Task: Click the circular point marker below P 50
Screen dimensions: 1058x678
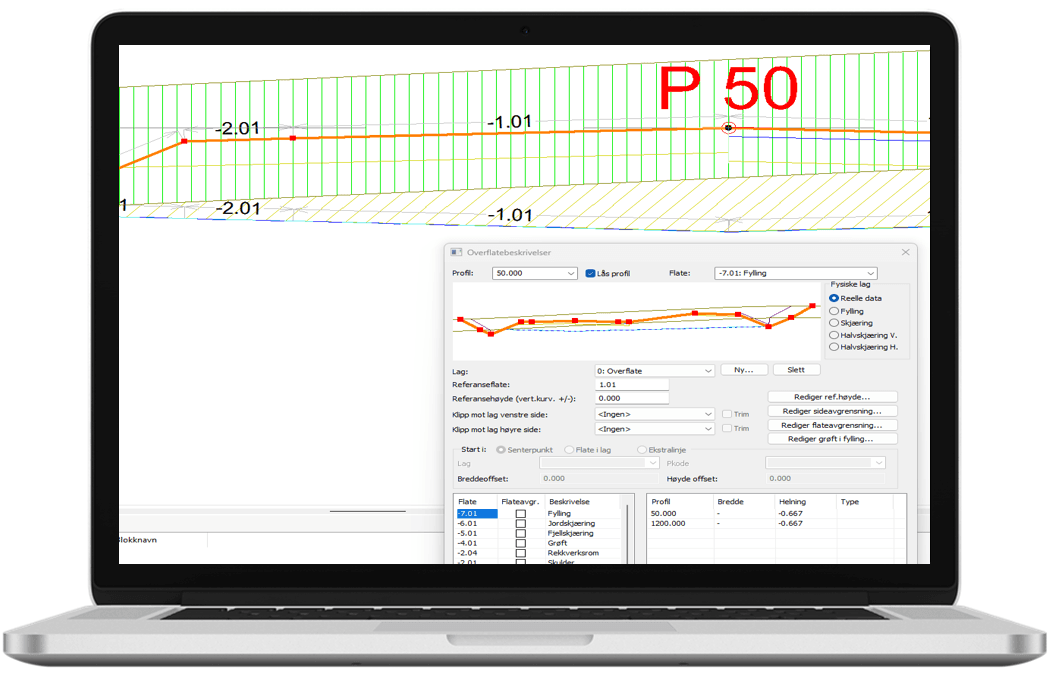Action: pos(728,127)
